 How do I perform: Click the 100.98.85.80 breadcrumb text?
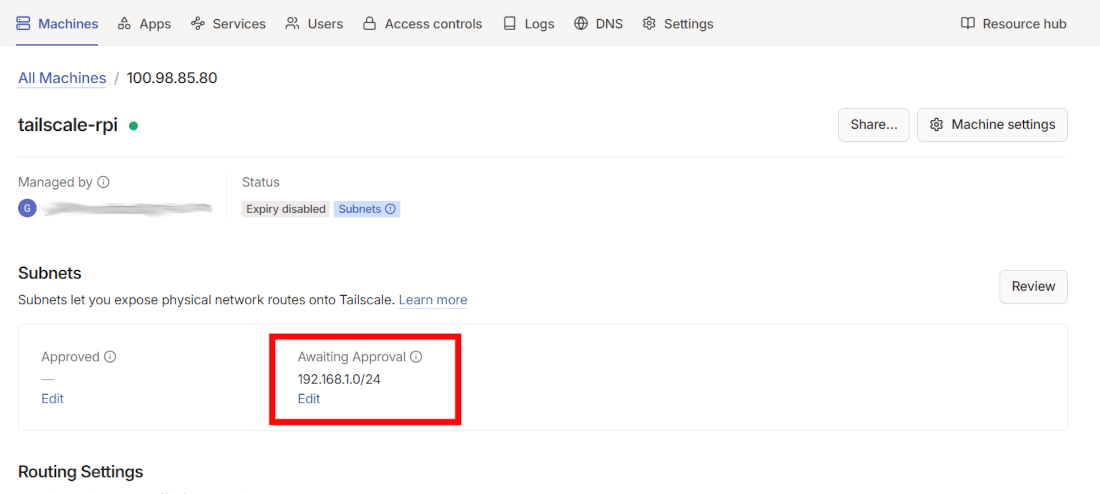point(172,78)
